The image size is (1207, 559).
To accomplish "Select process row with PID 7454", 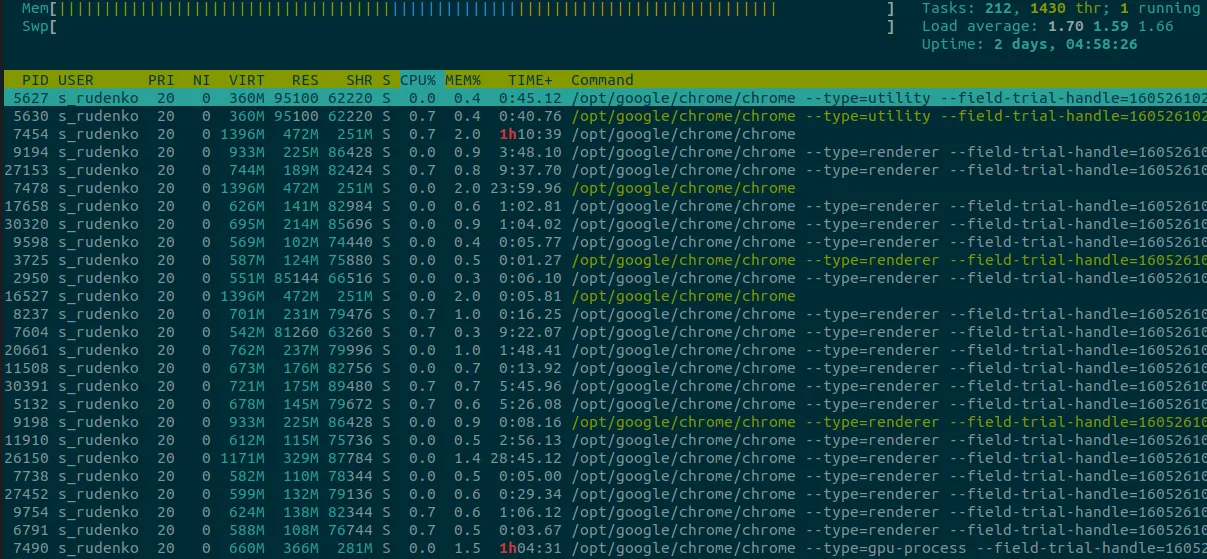I will tap(603, 134).
